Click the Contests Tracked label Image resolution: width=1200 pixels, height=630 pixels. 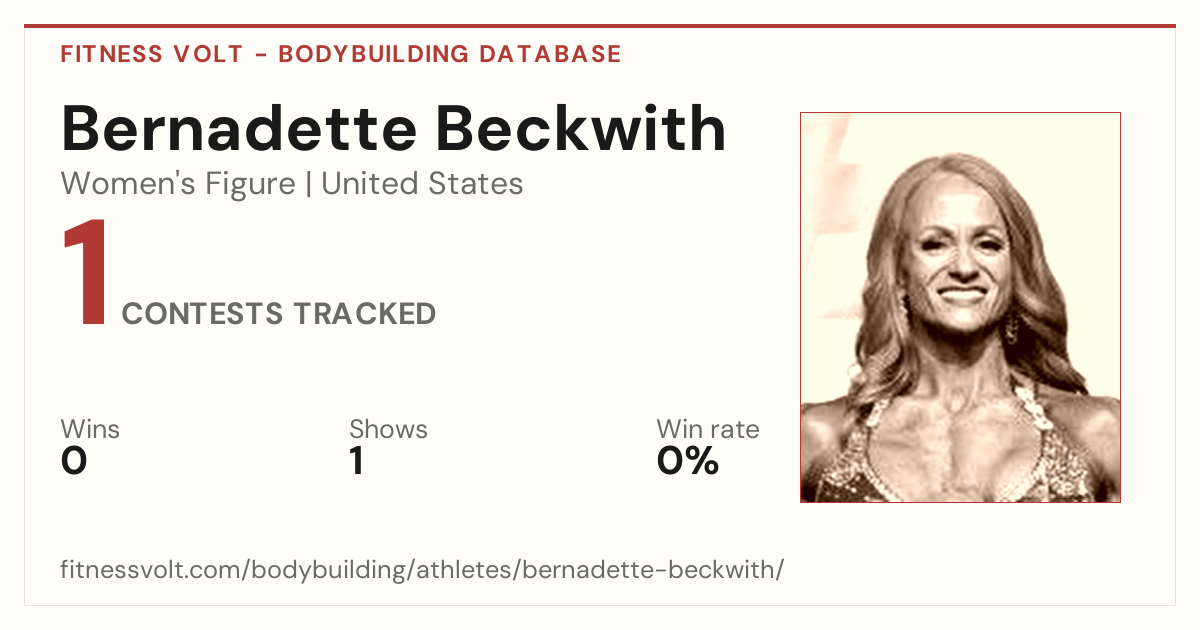(x=279, y=313)
